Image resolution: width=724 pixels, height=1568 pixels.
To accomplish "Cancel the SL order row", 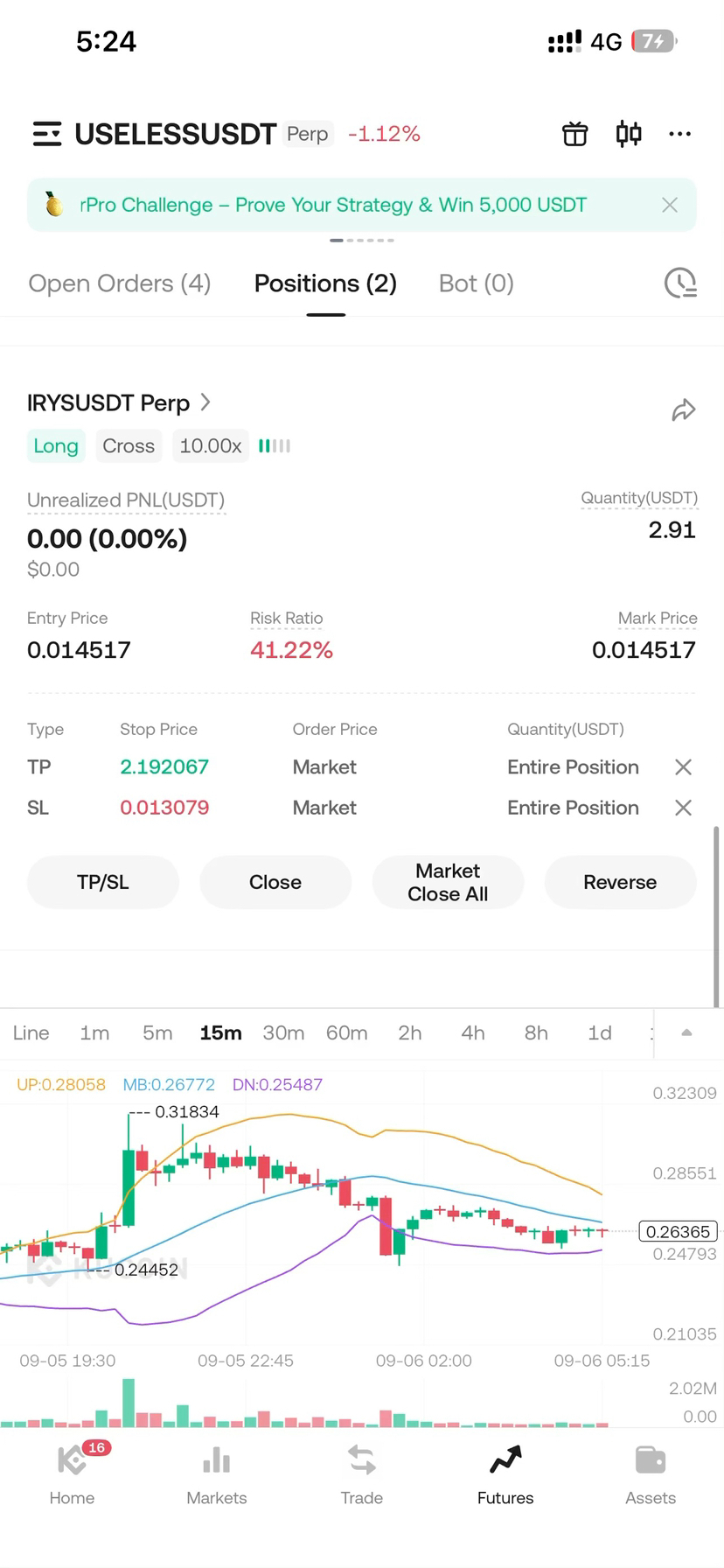I will [683, 808].
